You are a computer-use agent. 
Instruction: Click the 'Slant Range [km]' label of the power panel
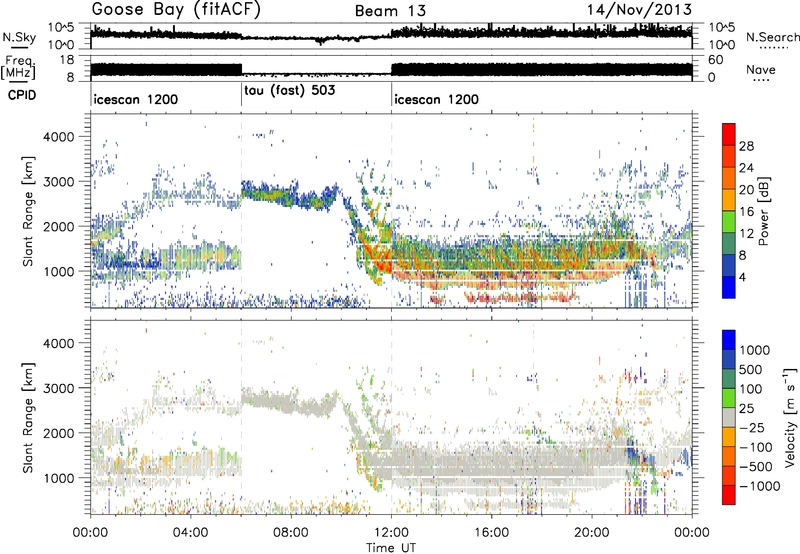click(x=28, y=211)
